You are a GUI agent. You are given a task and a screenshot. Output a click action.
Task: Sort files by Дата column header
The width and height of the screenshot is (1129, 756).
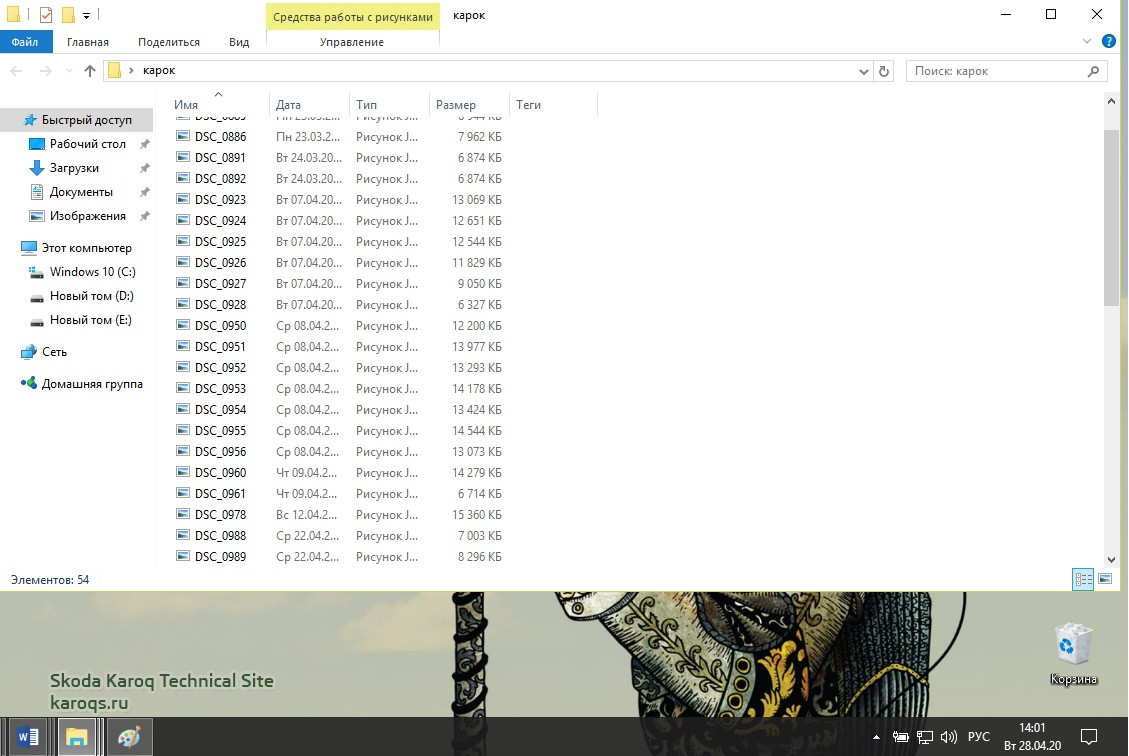click(x=289, y=105)
